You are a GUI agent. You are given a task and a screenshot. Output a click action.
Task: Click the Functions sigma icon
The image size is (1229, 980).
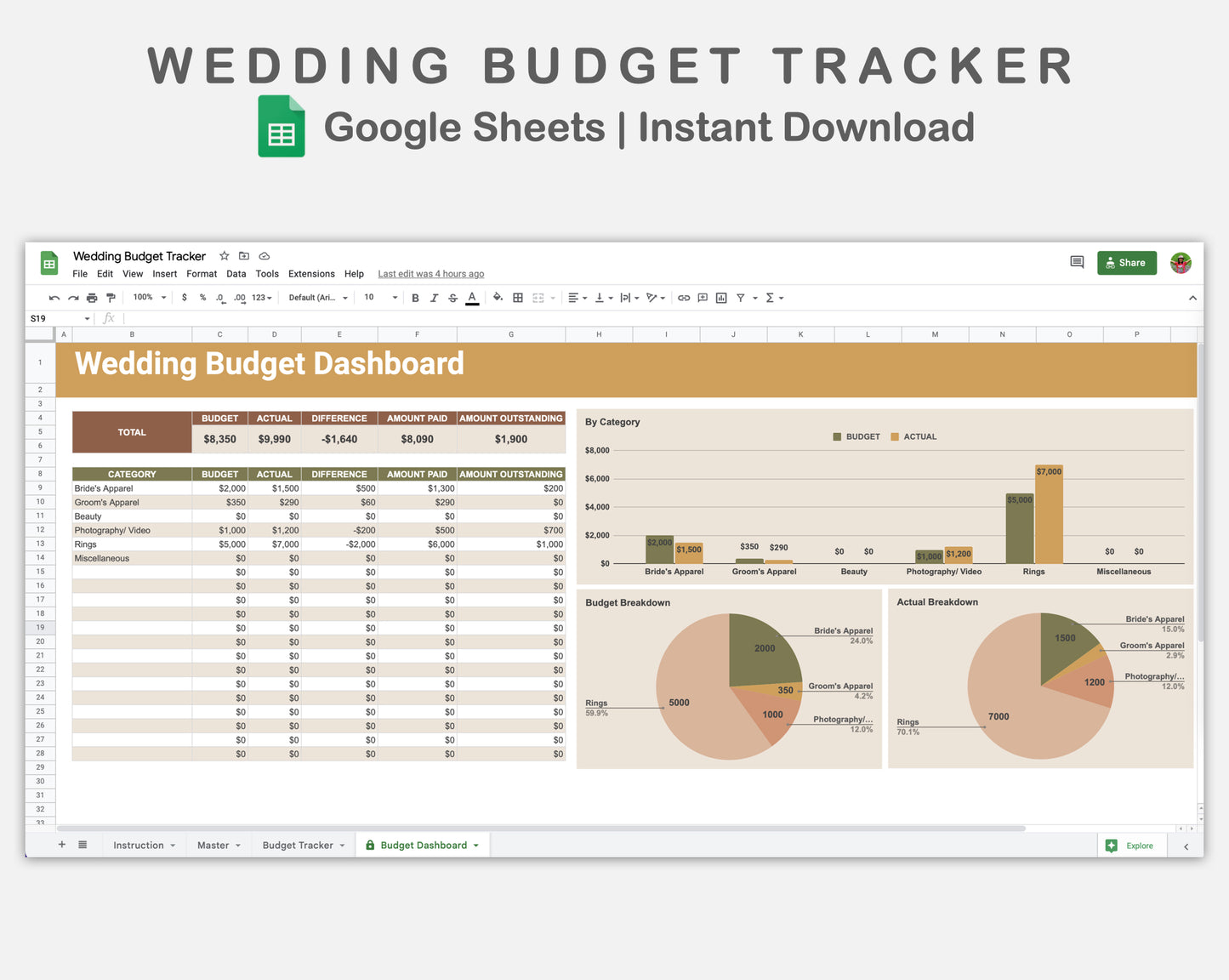click(x=770, y=298)
